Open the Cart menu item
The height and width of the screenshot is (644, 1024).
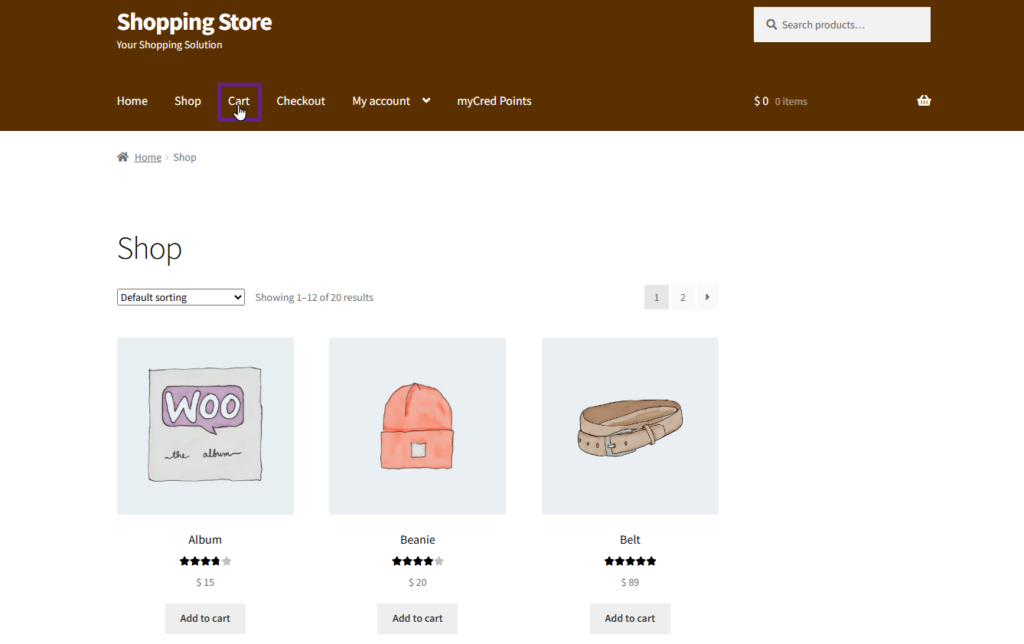point(239,101)
